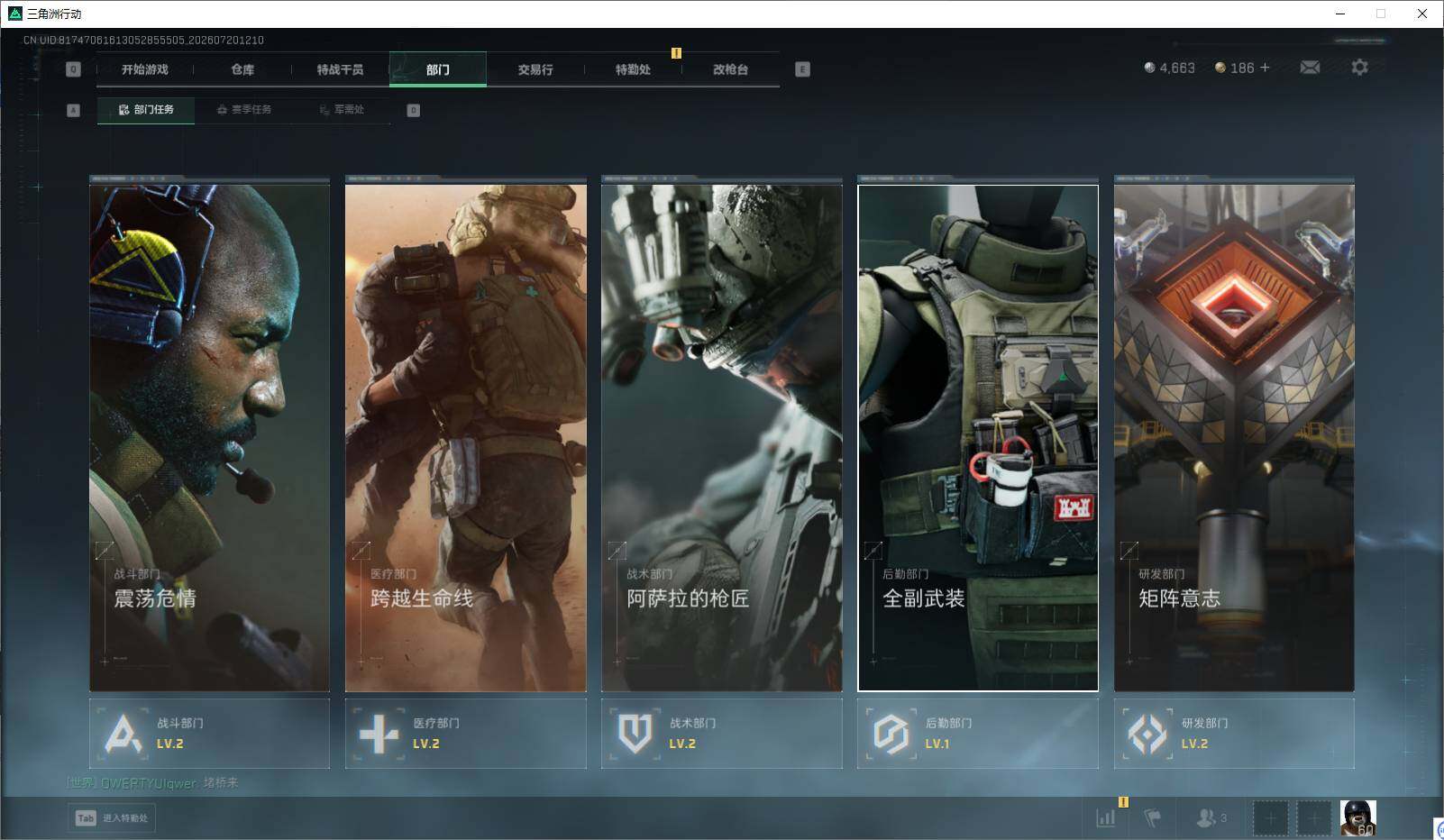
Task: Open the 全副武装 logistics department card
Action: (x=978, y=438)
